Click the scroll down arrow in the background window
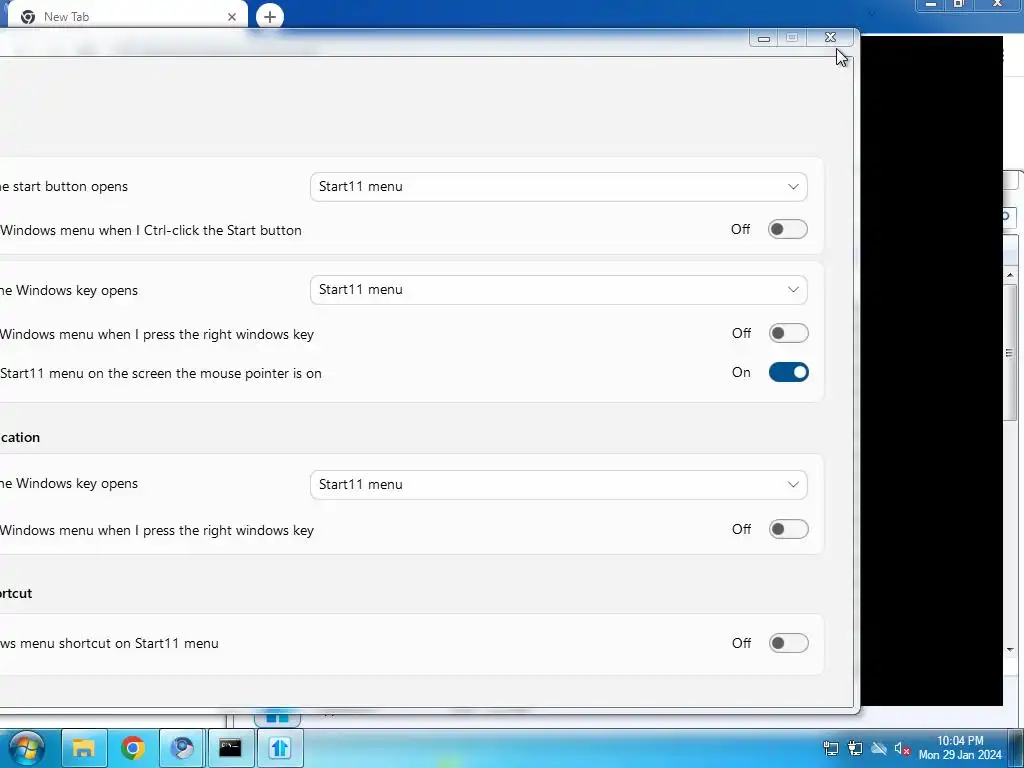Image resolution: width=1024 pixels, height=768 pixels. click(x=1010, y=650)
